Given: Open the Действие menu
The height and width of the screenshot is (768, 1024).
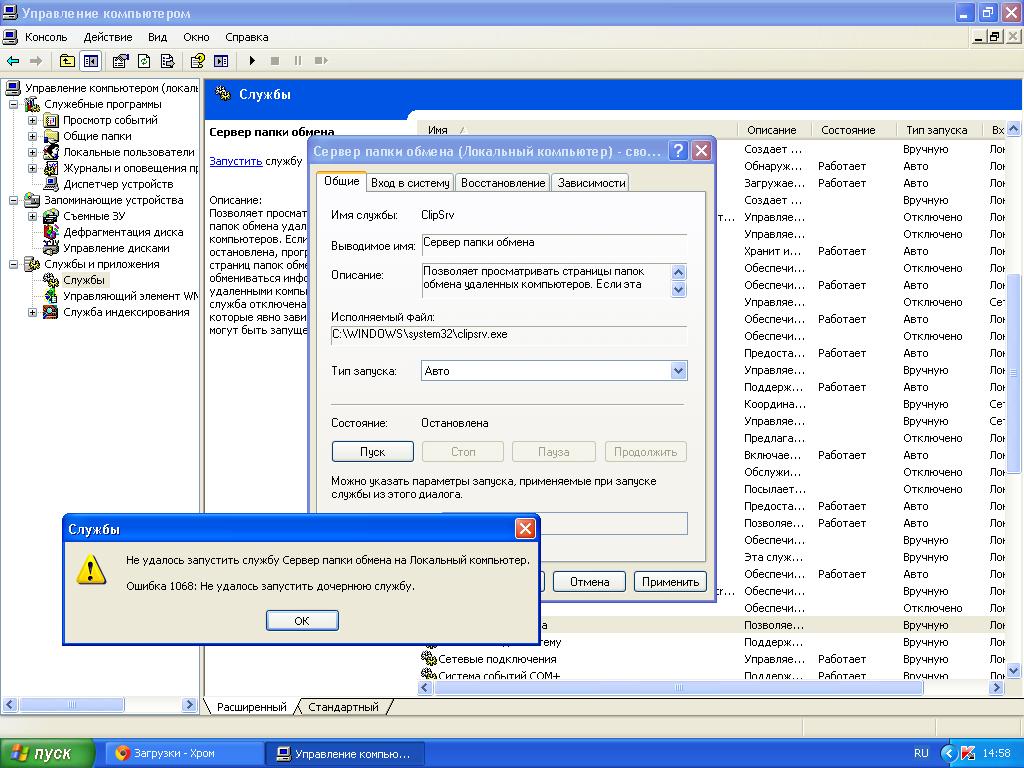Looking at the screenshot, I should pos(108,37).
